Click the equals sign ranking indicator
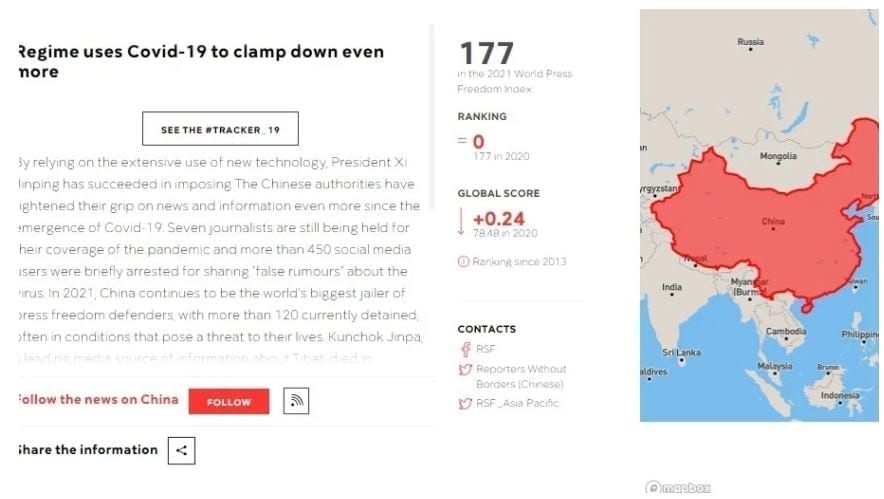Viewport: 884px width, 499px height. tap(462, 141)
